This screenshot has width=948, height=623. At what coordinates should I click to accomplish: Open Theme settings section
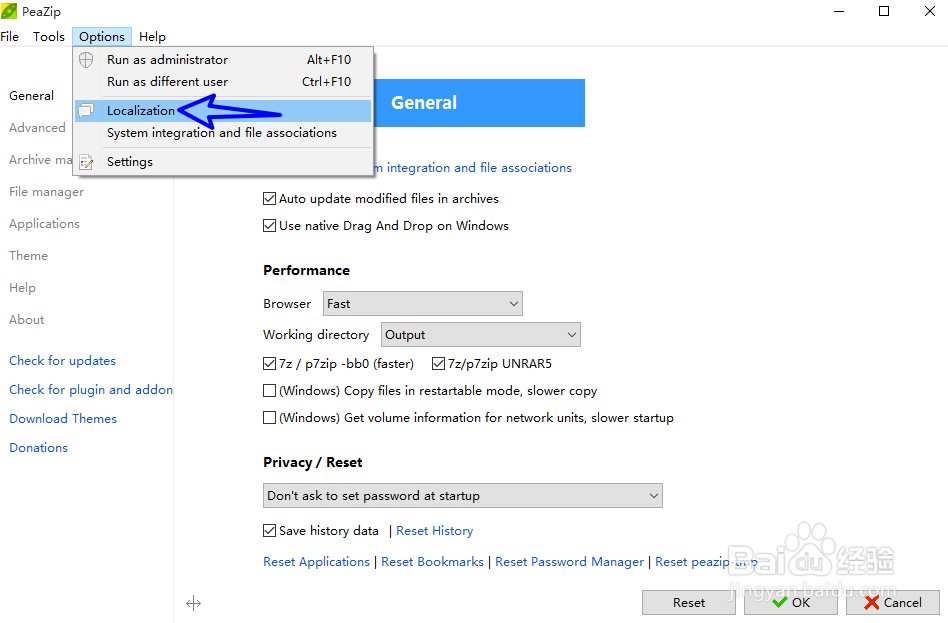pyautogui.click(x=28, y=256)
